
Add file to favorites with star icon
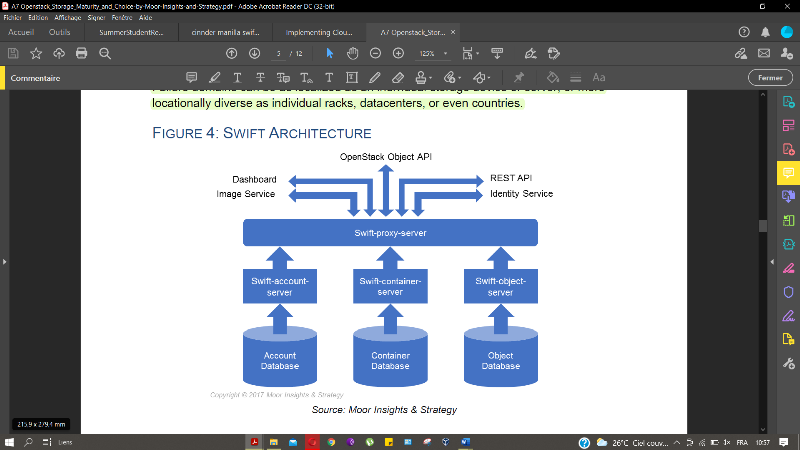(x=36, y=53)
